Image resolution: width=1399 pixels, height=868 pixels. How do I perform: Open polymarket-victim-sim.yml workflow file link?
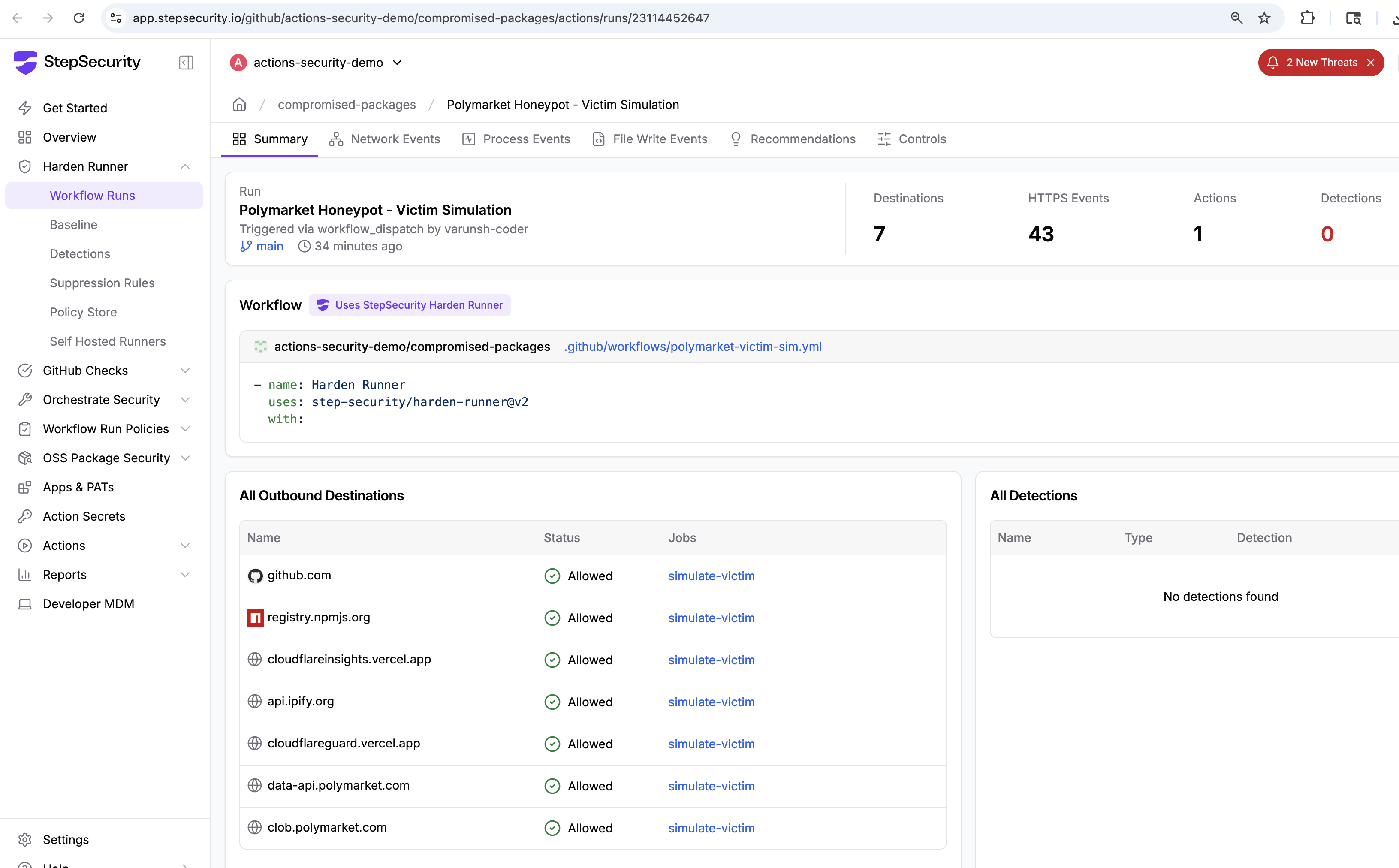693,346
